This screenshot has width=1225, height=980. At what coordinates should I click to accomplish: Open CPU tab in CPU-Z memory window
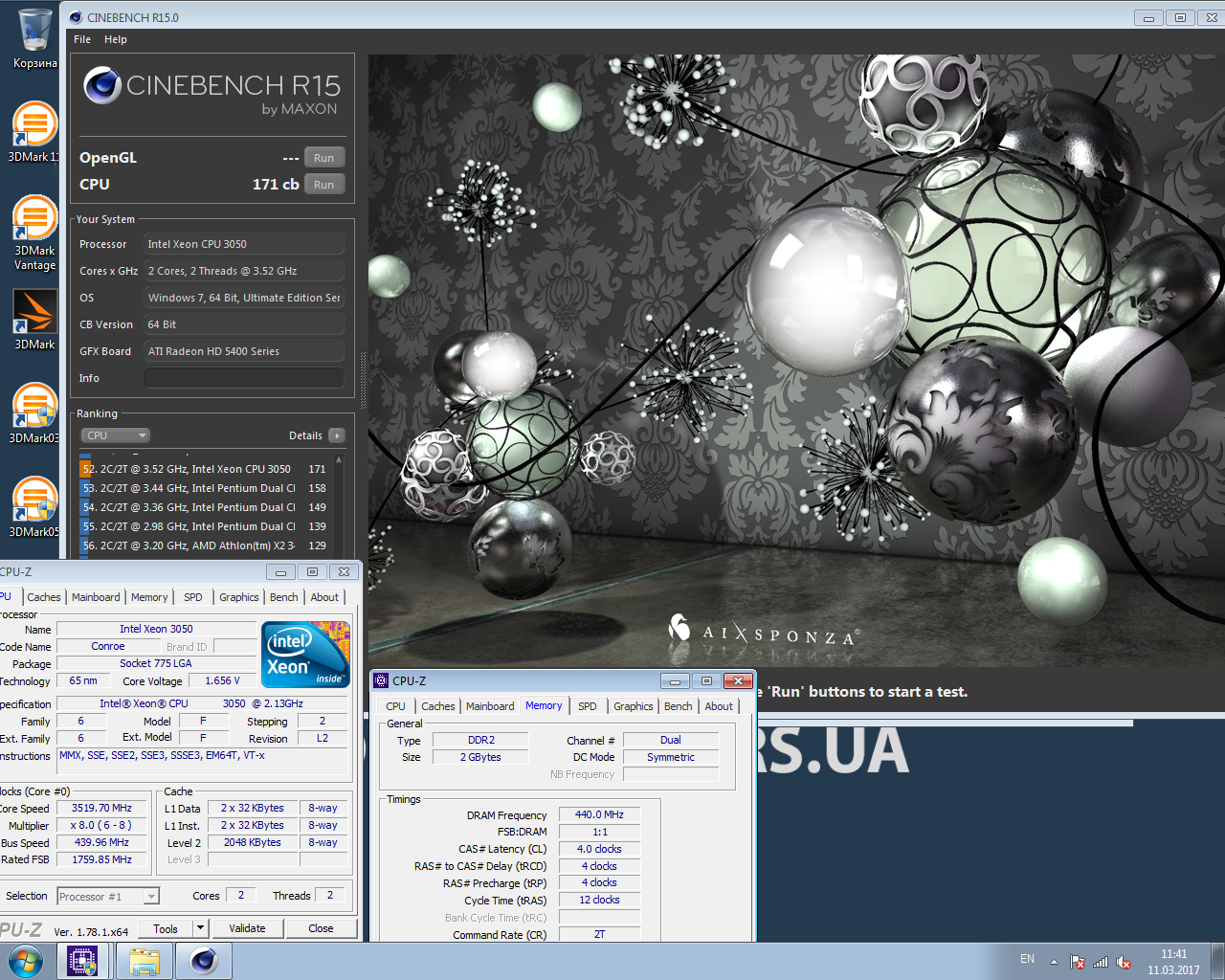396,706
